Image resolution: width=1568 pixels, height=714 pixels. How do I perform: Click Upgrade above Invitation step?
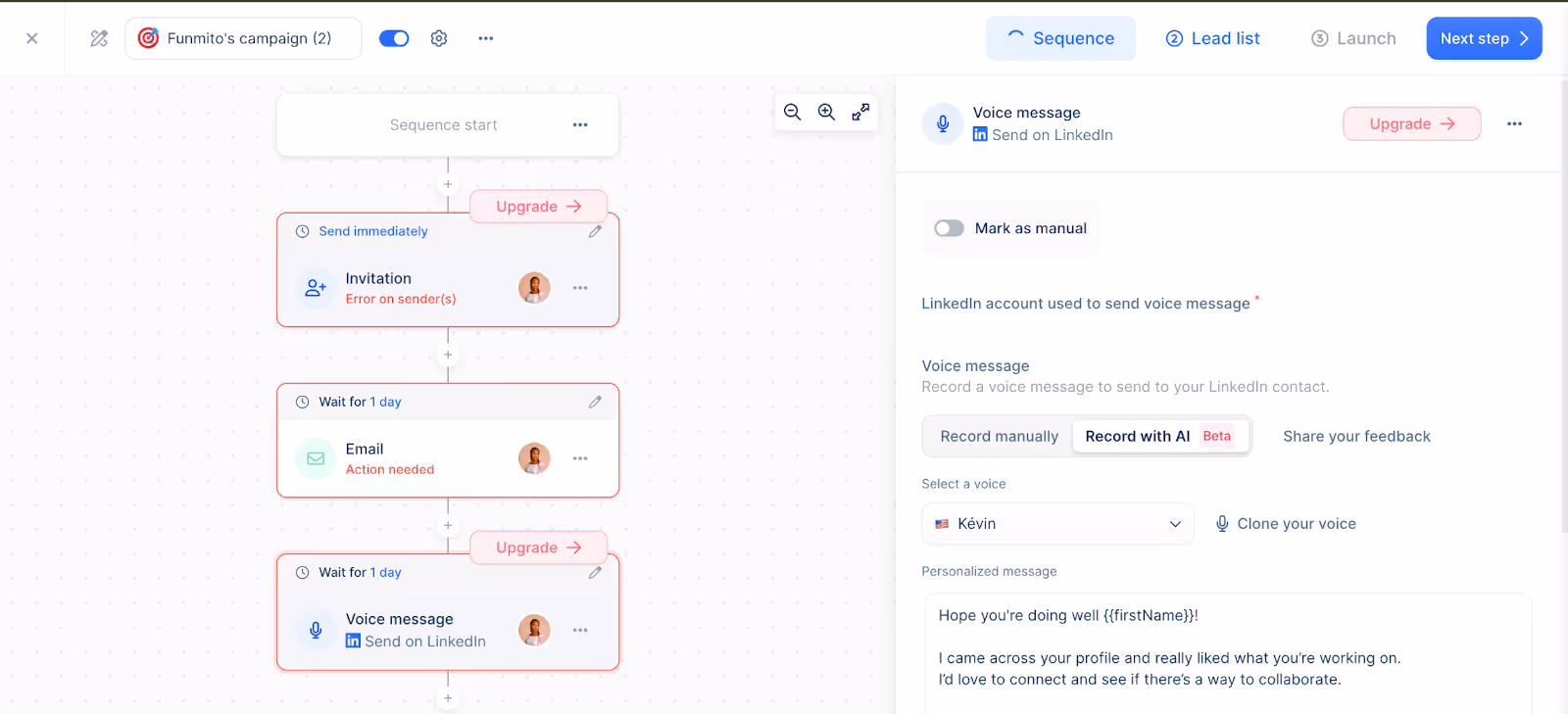[x=538, y=207]
